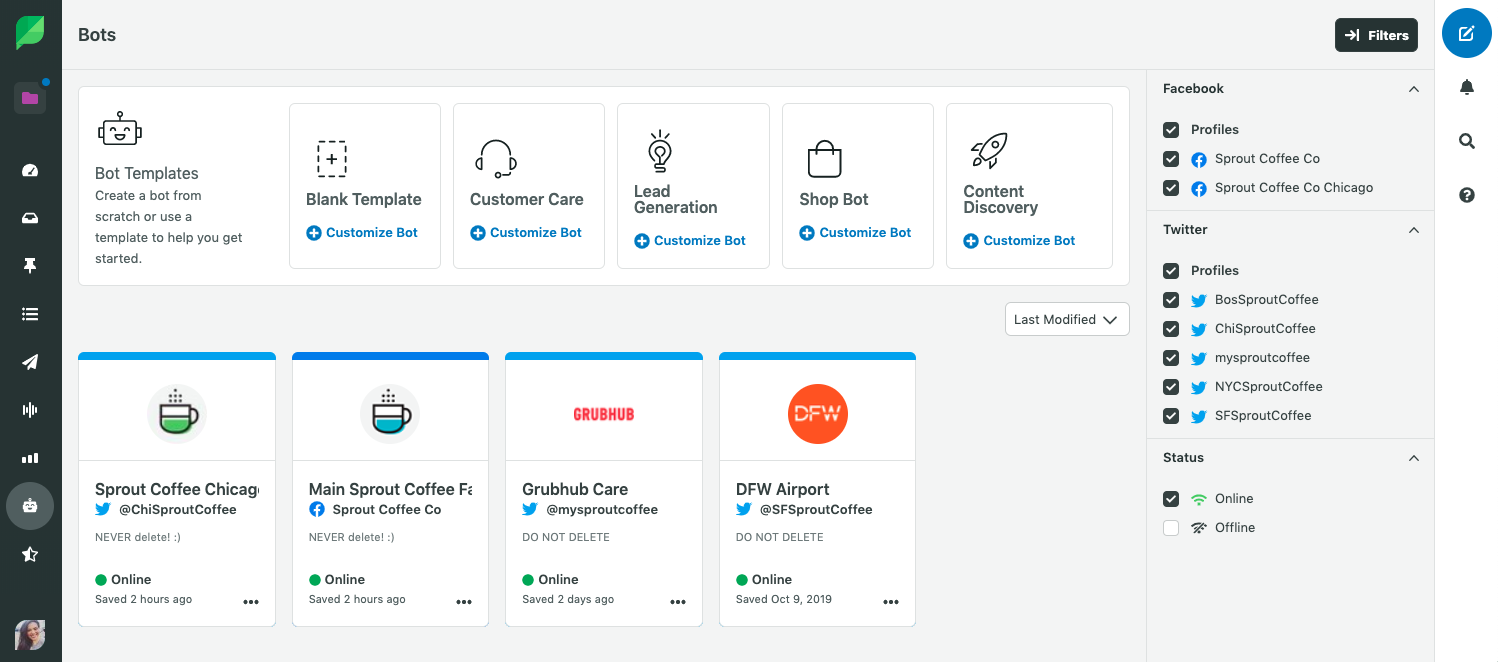The width and height of the screenshot is (1498, 662).
Task: Click the user avatar in sidebar
Action: (30, 635)
